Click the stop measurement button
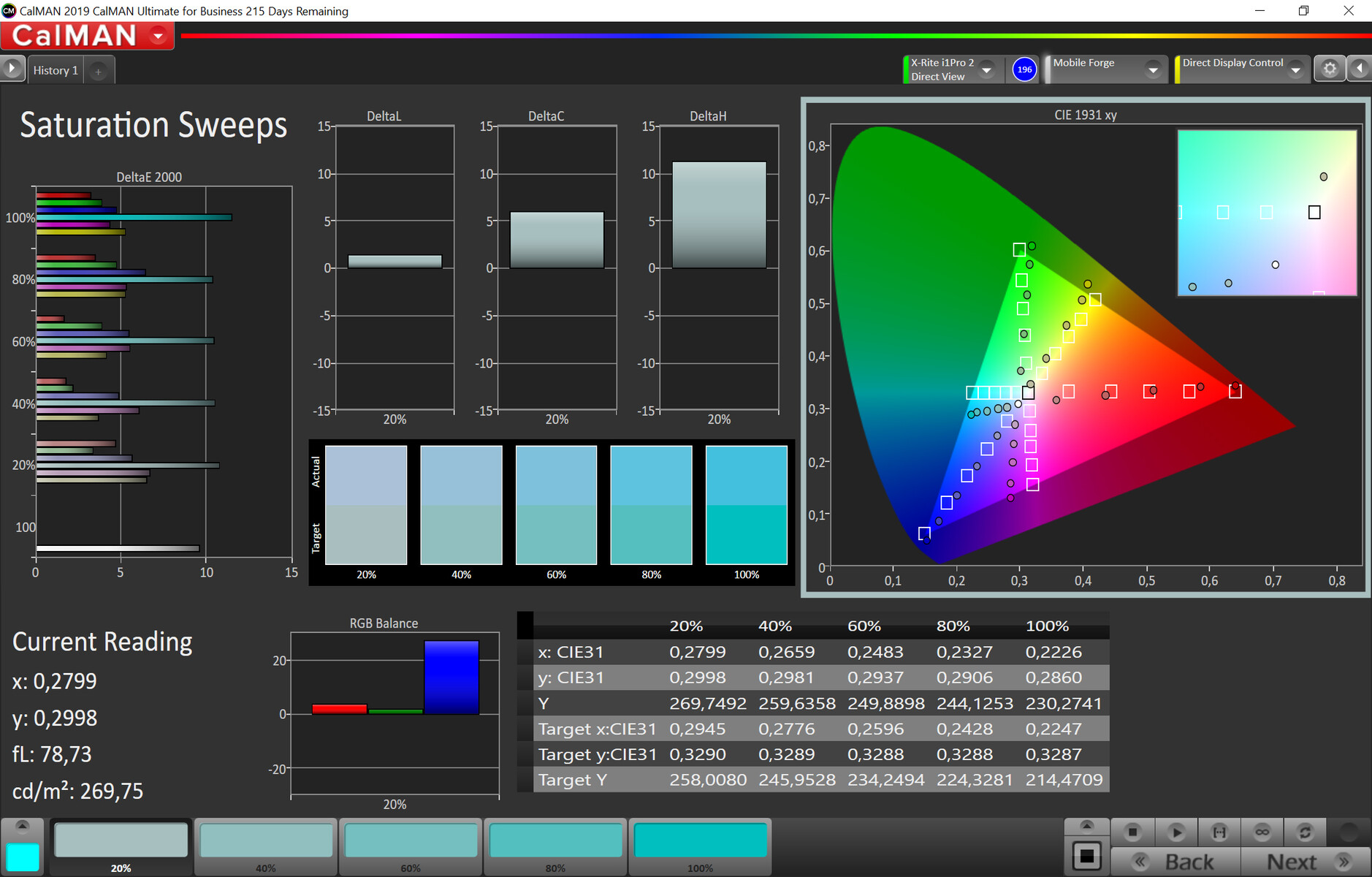Image resolution: width=1372 pixels, height=877 pixels. [x=1132, y=832]
